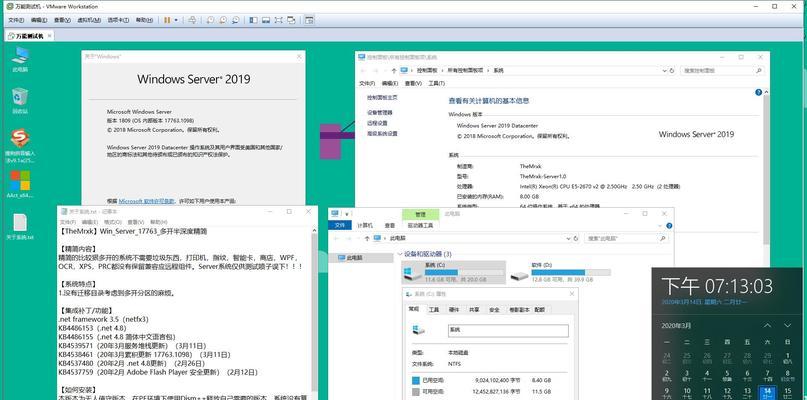The image size is (807, 400).
Task: Switch to 工具 tab in C: properties
Action: 434,309
